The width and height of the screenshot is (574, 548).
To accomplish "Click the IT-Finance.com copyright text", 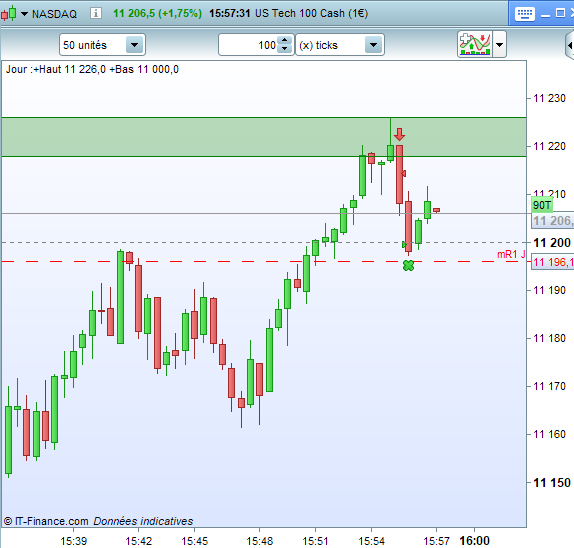I will coord(46,521).
